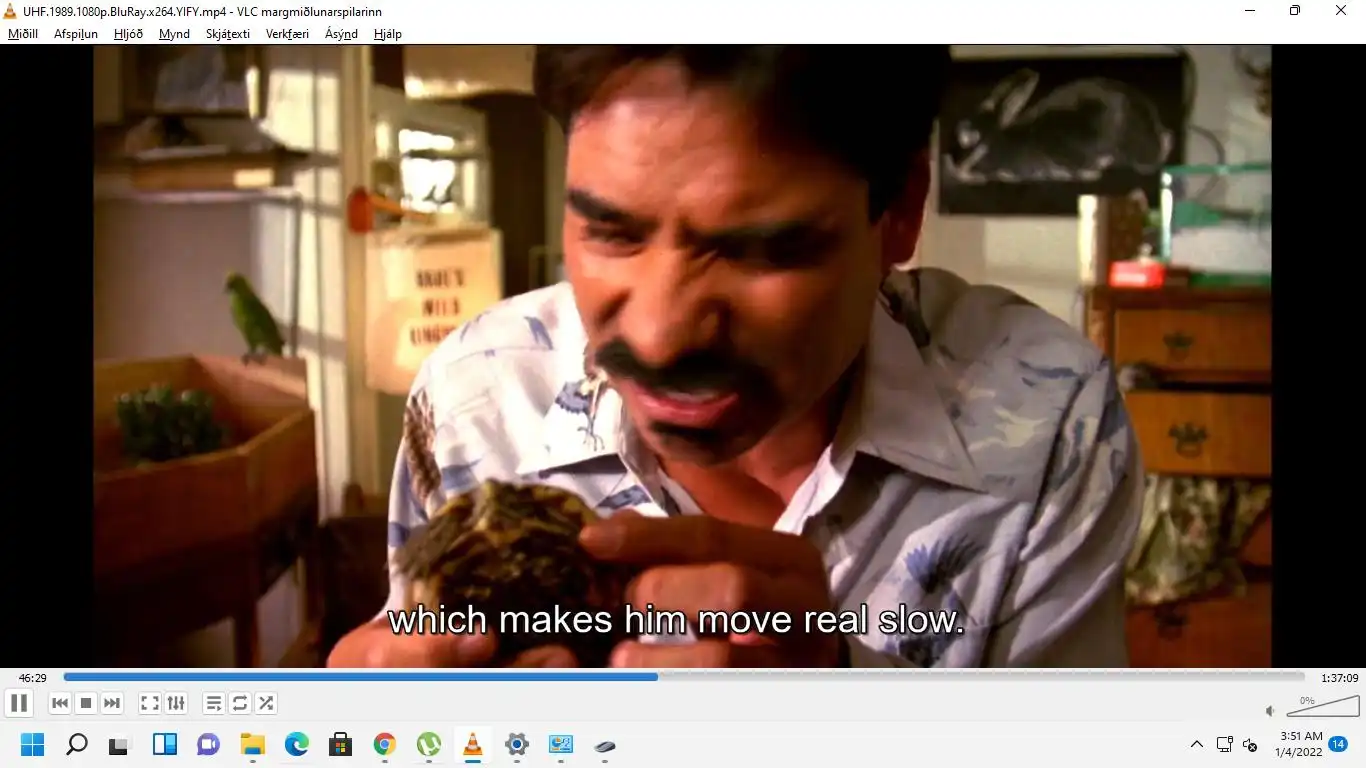Launch Google Chrome from taskbar

coord(384,745)
